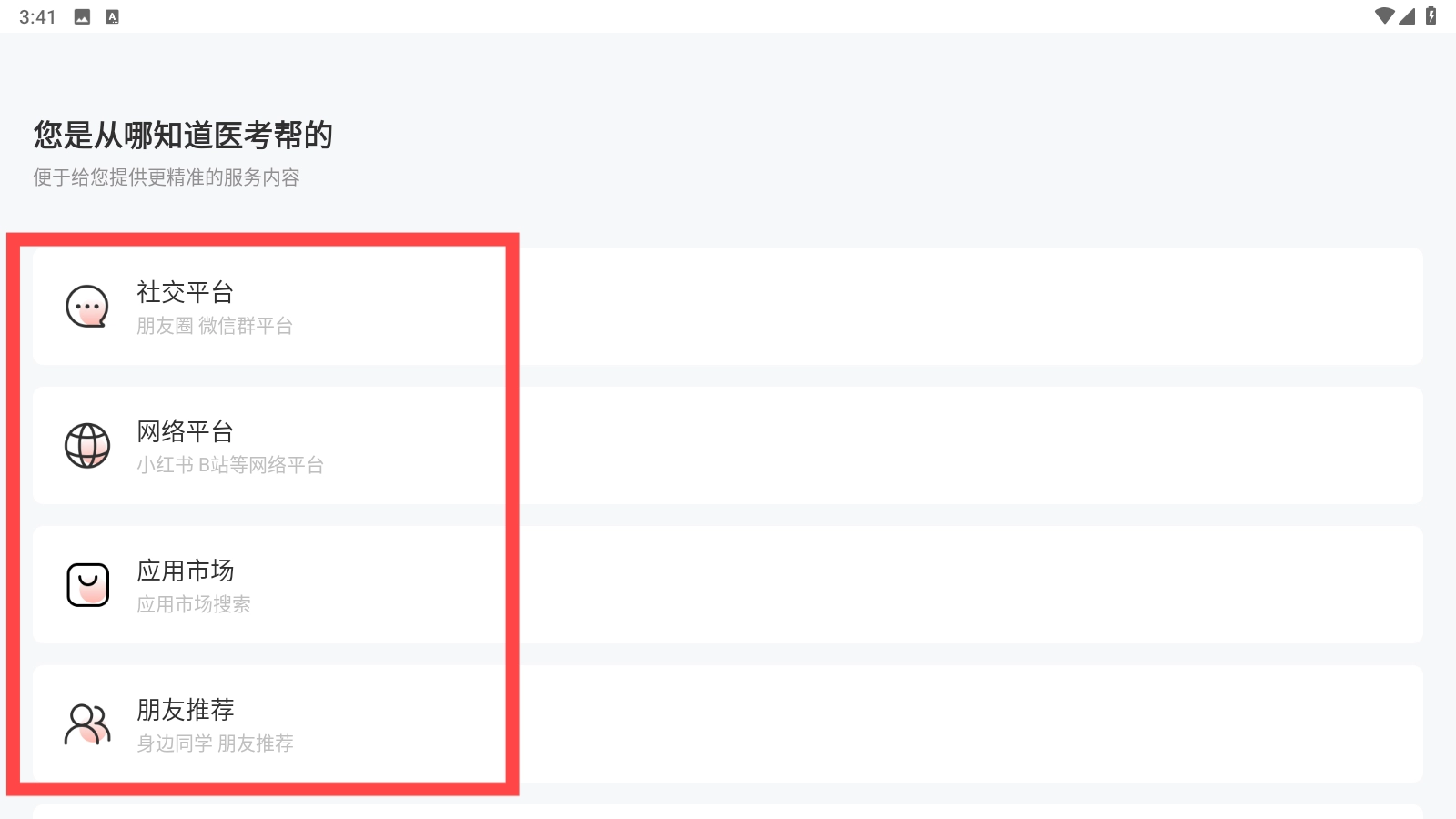Tap the globe icon for 网络平台

pyautogui.click(x=87, y=446)
